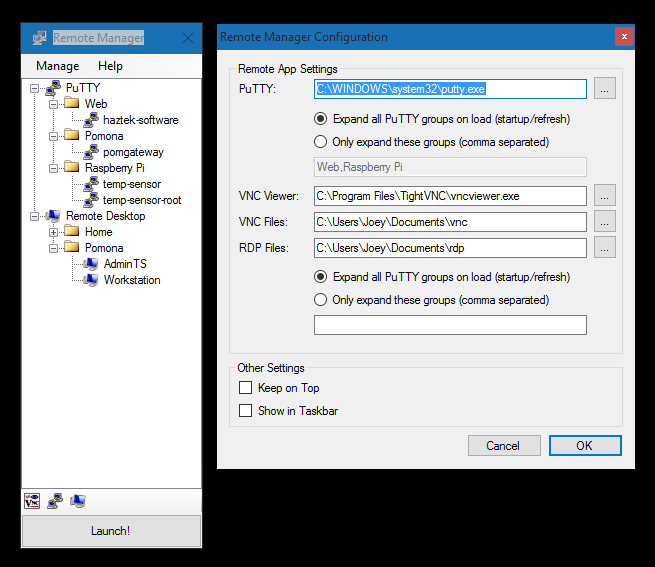Select second Only expand these groups radio below RDP Files
The width and height of the screenshot is (655, 567).
coord(320,300)
